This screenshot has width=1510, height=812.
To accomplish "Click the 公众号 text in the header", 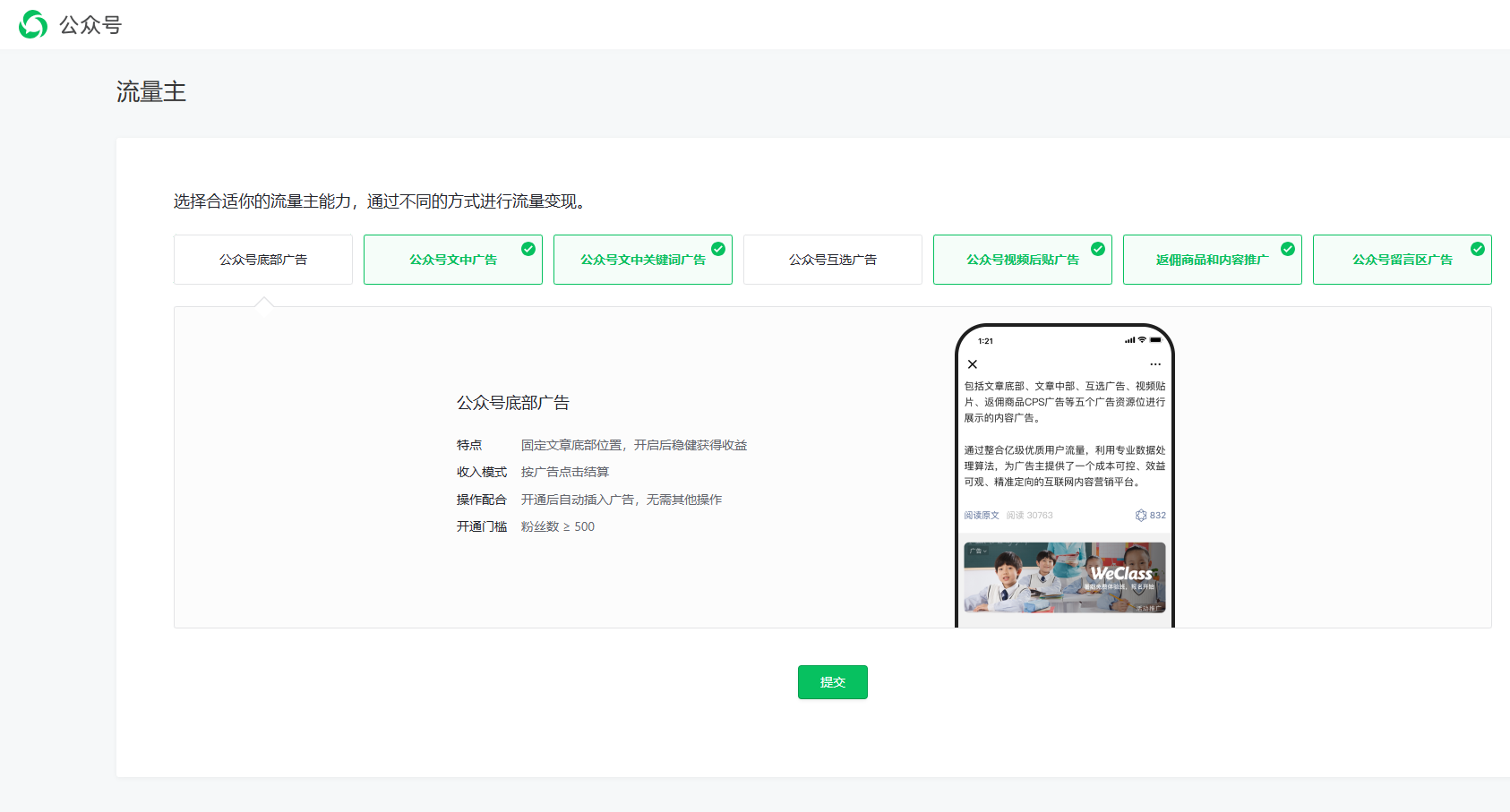I will pos(90,25).
